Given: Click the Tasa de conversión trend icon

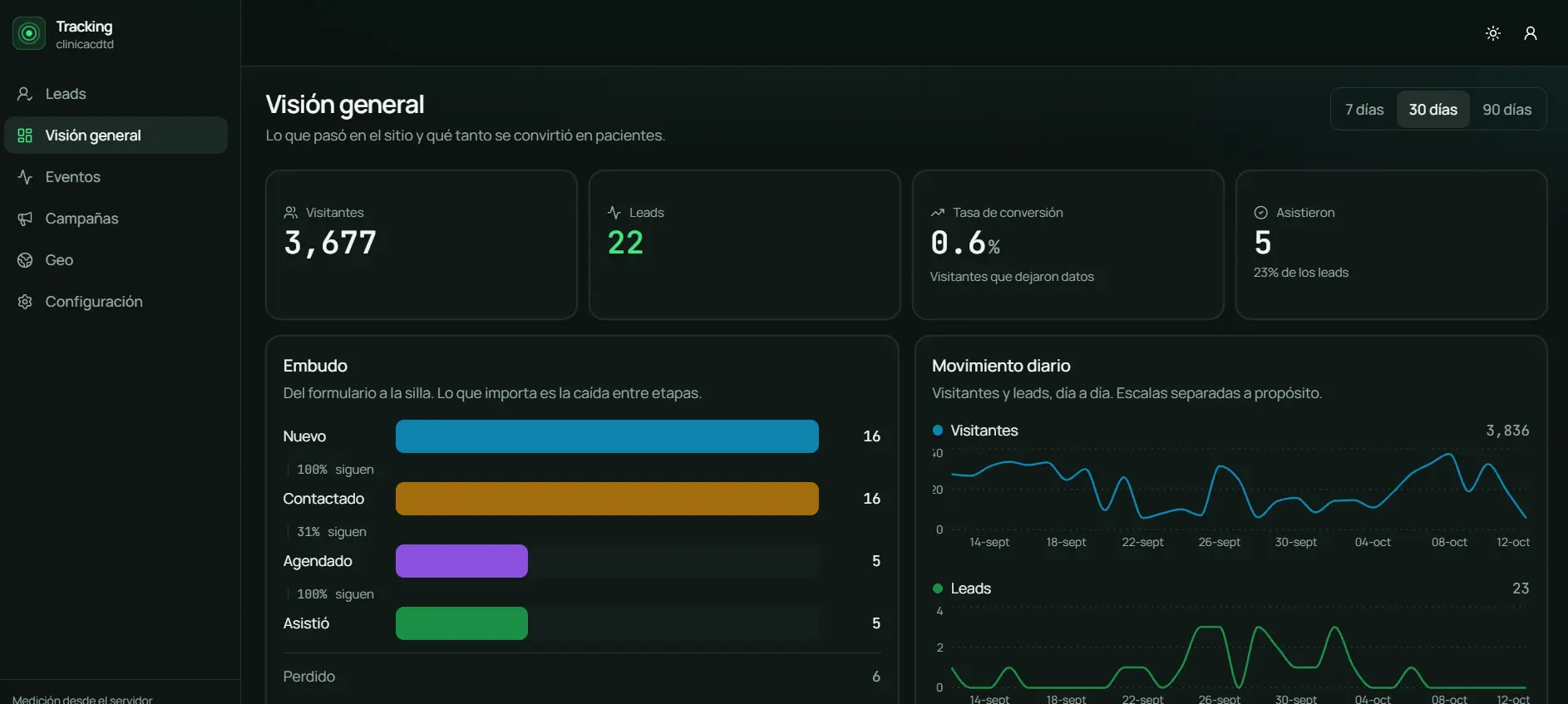Looking at the screenshot, I should click(x=938, y=213).
